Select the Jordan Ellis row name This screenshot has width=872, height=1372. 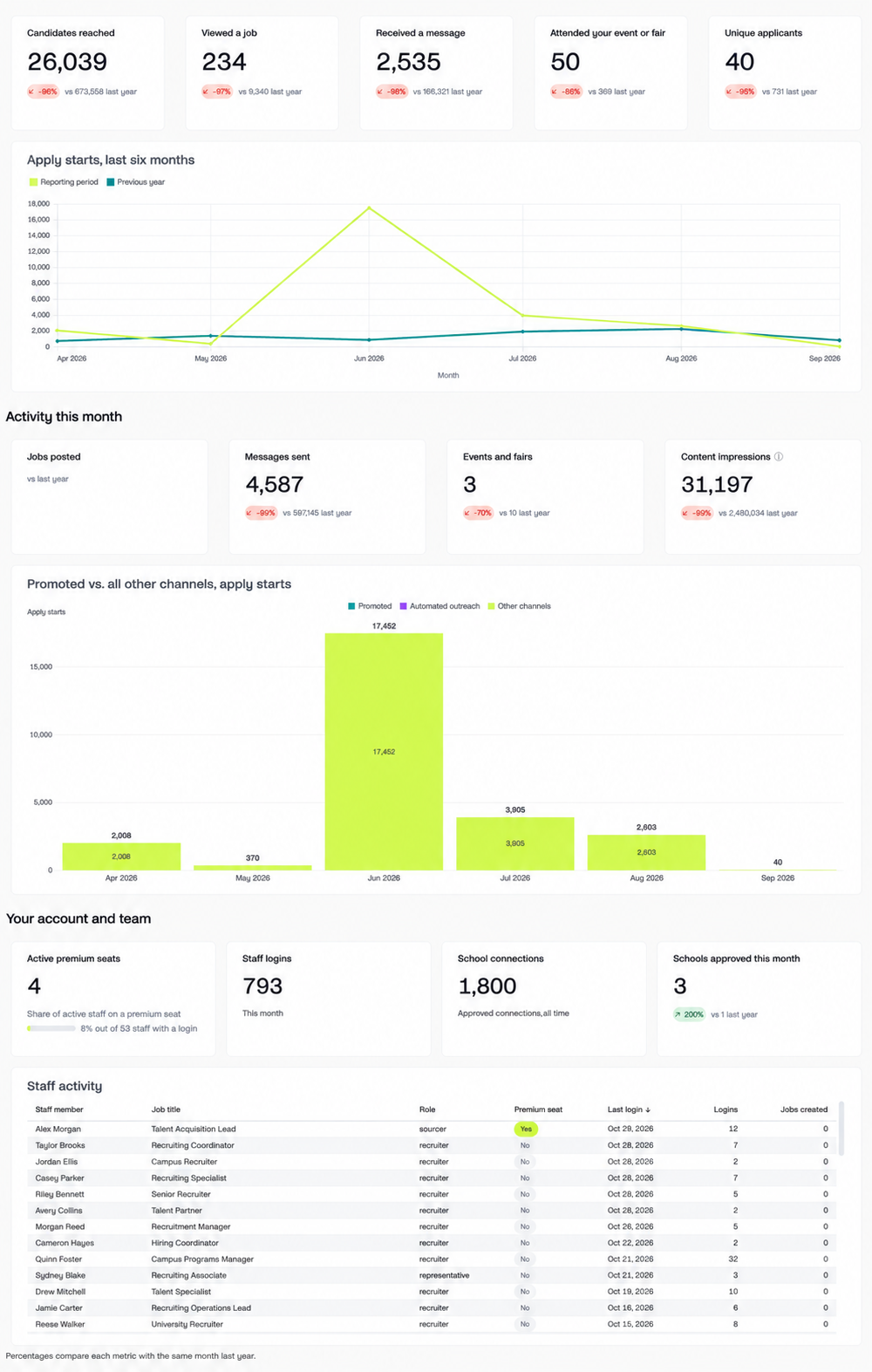tap(57, 1162)
